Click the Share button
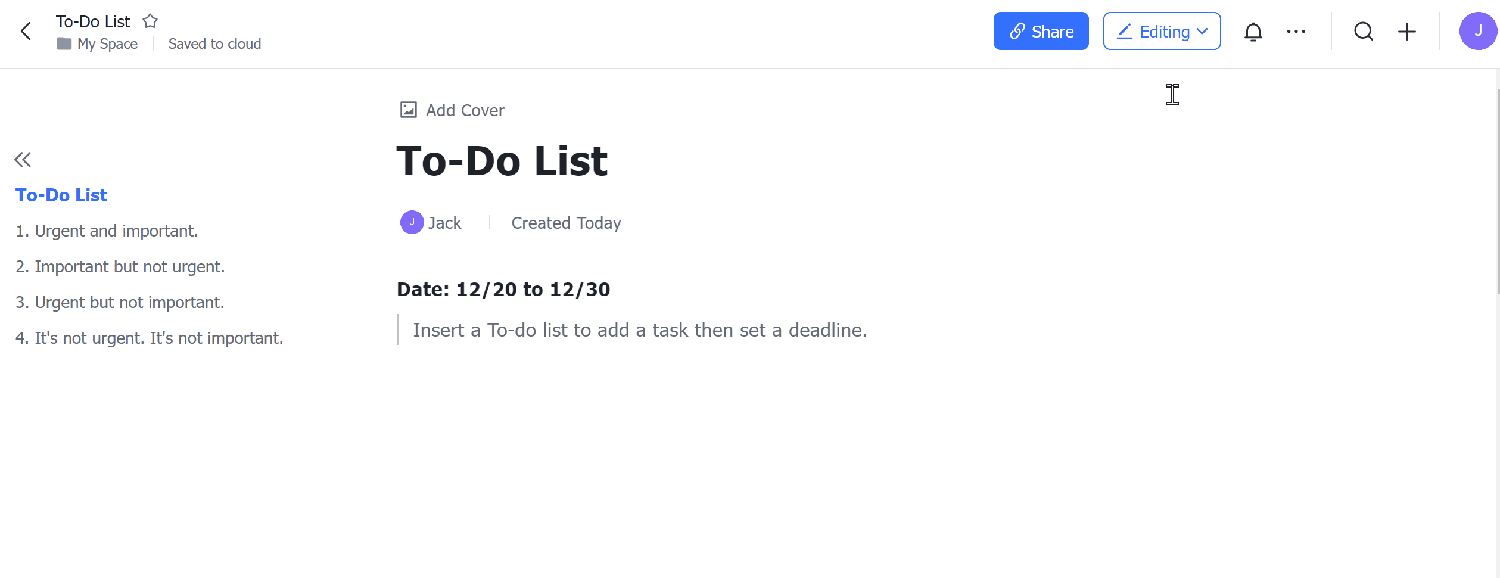Screen dimensions: 1500x578 (x=1040, y=32)
